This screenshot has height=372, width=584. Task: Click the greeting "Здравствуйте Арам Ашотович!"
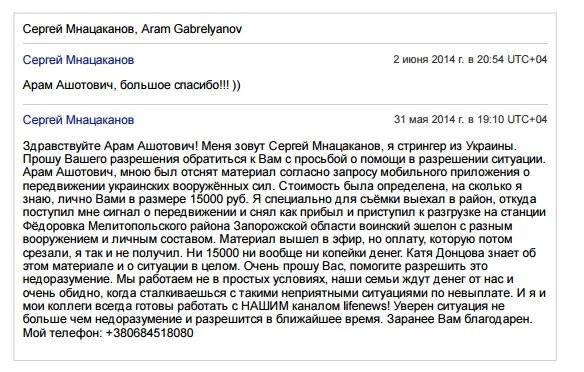tap(112, 146)
